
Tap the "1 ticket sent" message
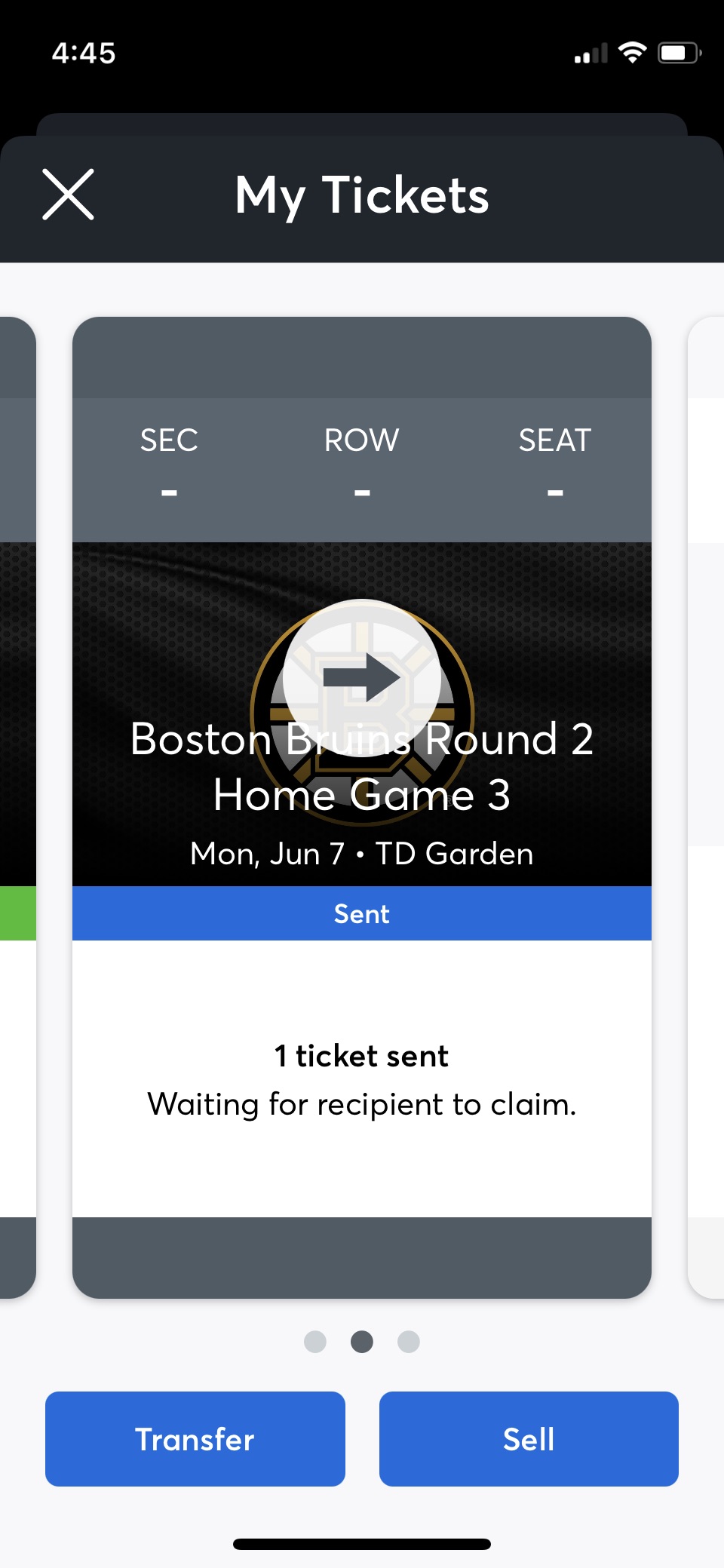tap(362, 1056)
